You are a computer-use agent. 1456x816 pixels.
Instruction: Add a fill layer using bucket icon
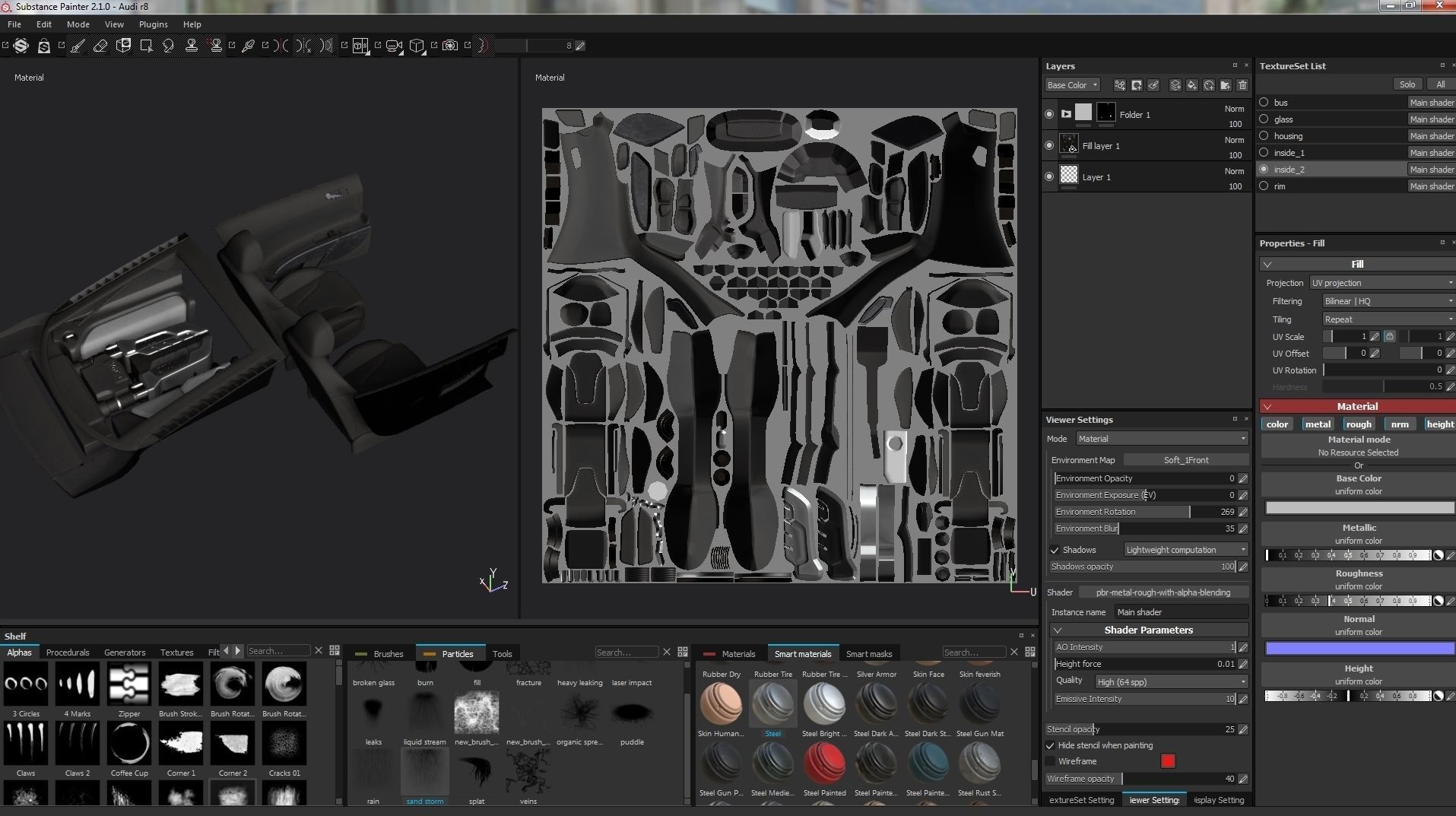(1191, 85)
